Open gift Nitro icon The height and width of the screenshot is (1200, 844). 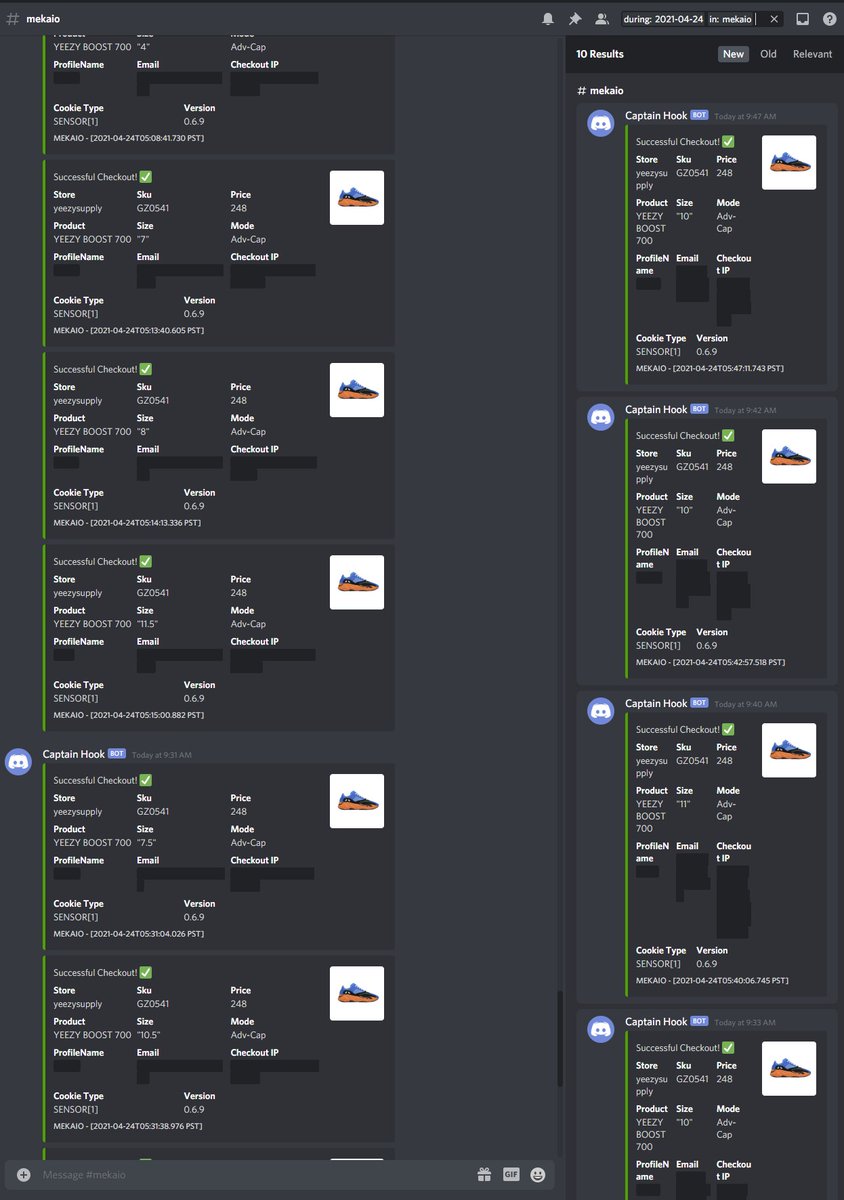[x=484, y=1175]
